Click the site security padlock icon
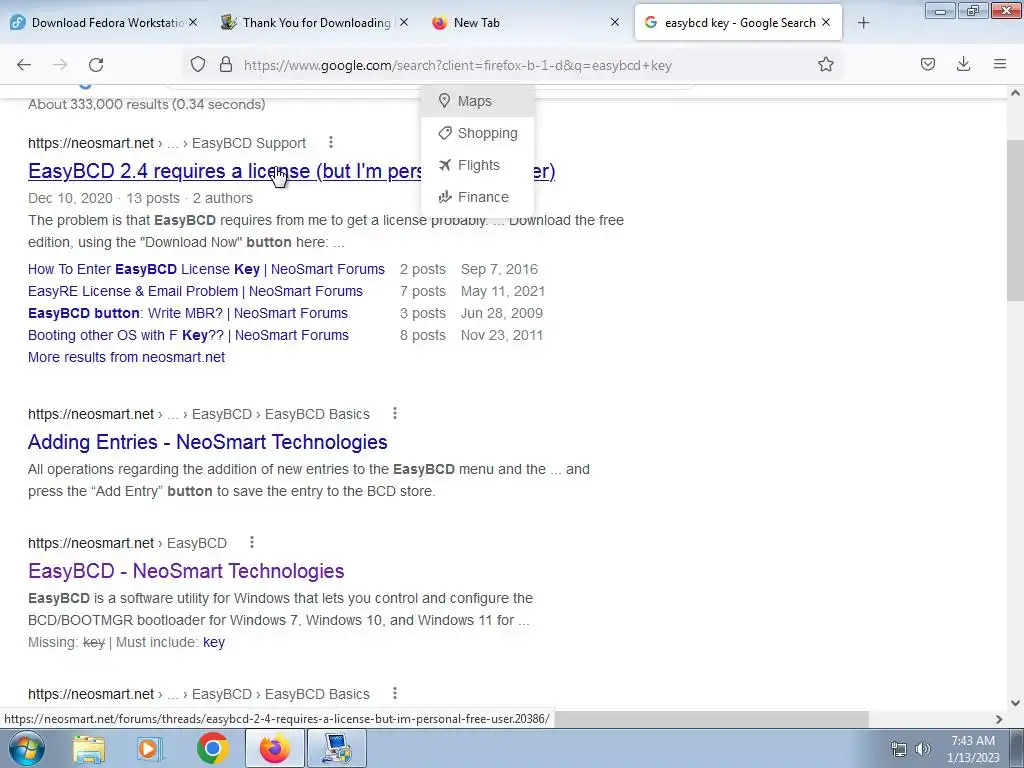 pyautogui.click(x=226, y=65)
